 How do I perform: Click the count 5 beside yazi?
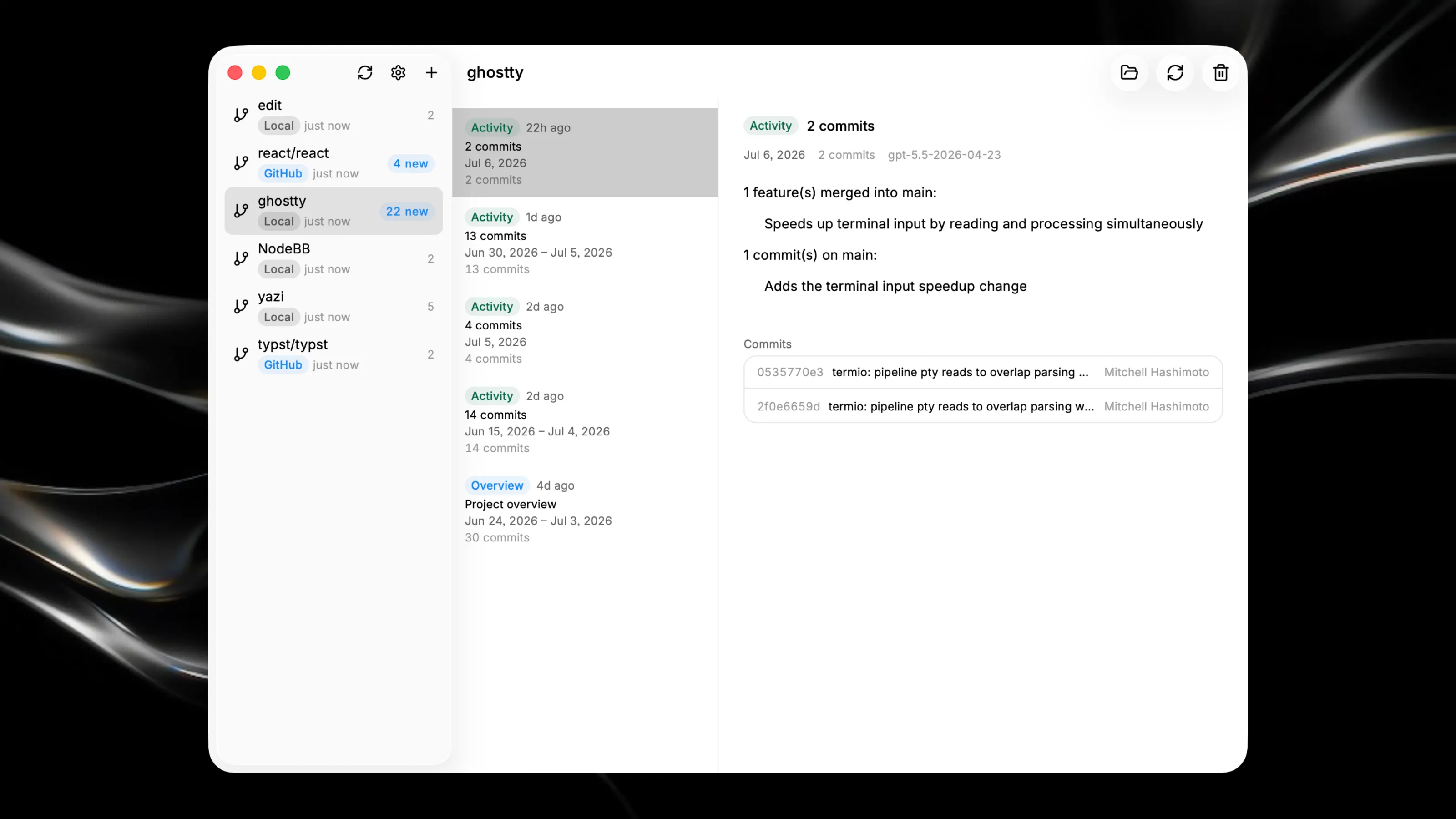(430, 306)
